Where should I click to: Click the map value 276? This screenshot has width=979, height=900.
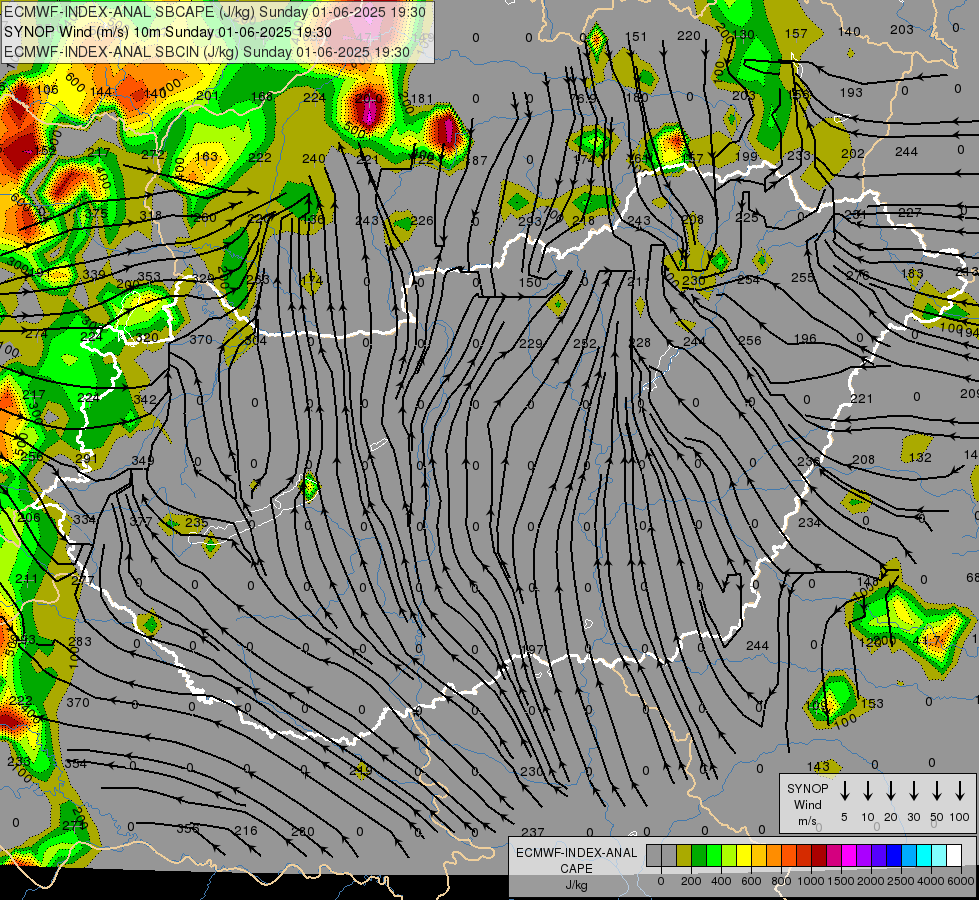[x=858, y=275]
